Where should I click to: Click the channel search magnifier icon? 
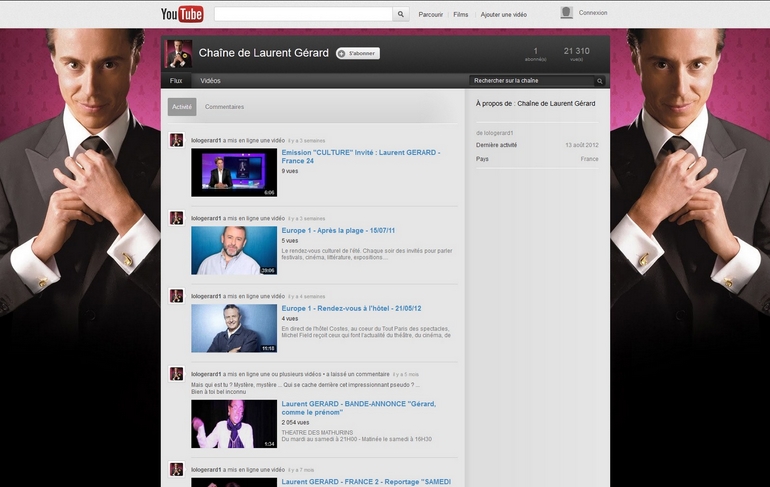(600, 81)
